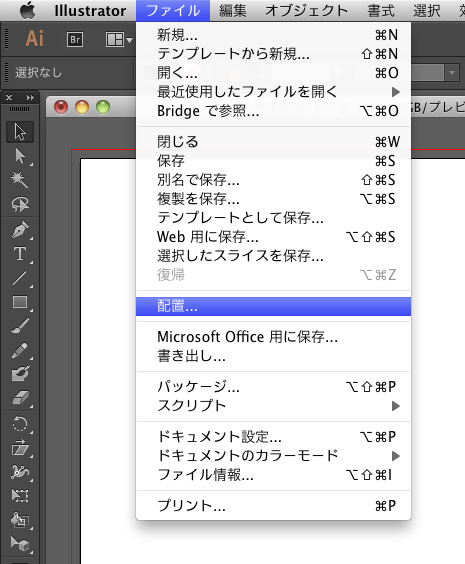Open the ファイル menu
Screen dimensions: 465x564
(173, 11)
